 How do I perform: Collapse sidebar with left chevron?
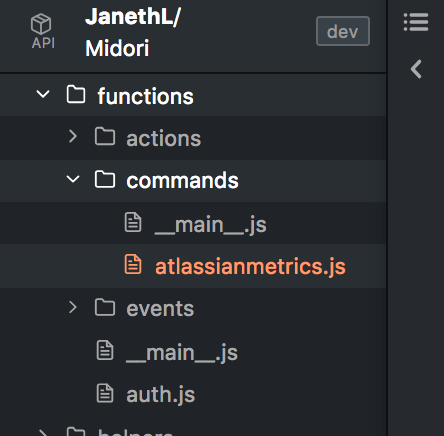[x=416, y=69]
